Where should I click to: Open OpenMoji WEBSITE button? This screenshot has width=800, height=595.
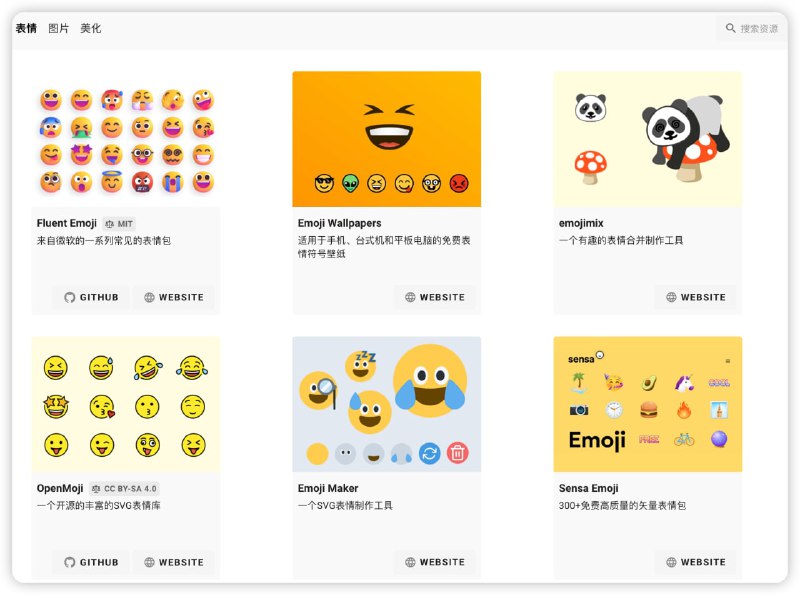coord(174,562)
